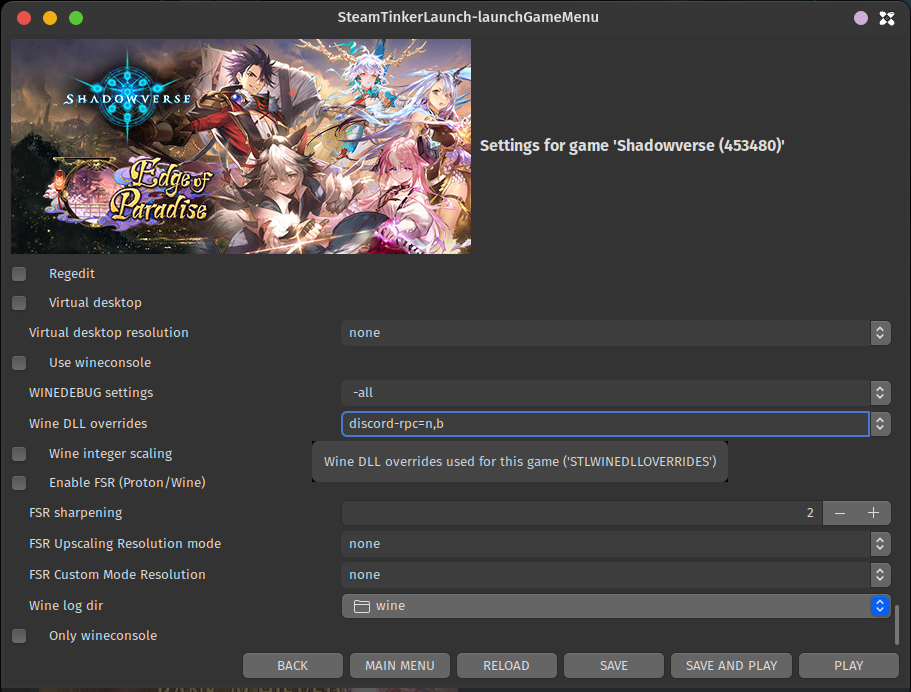This screenshot has width=911, height=692.
Task: Click the SteamTinkerLaunch-launchGameMenu window title
Action: tap(468, 17)
